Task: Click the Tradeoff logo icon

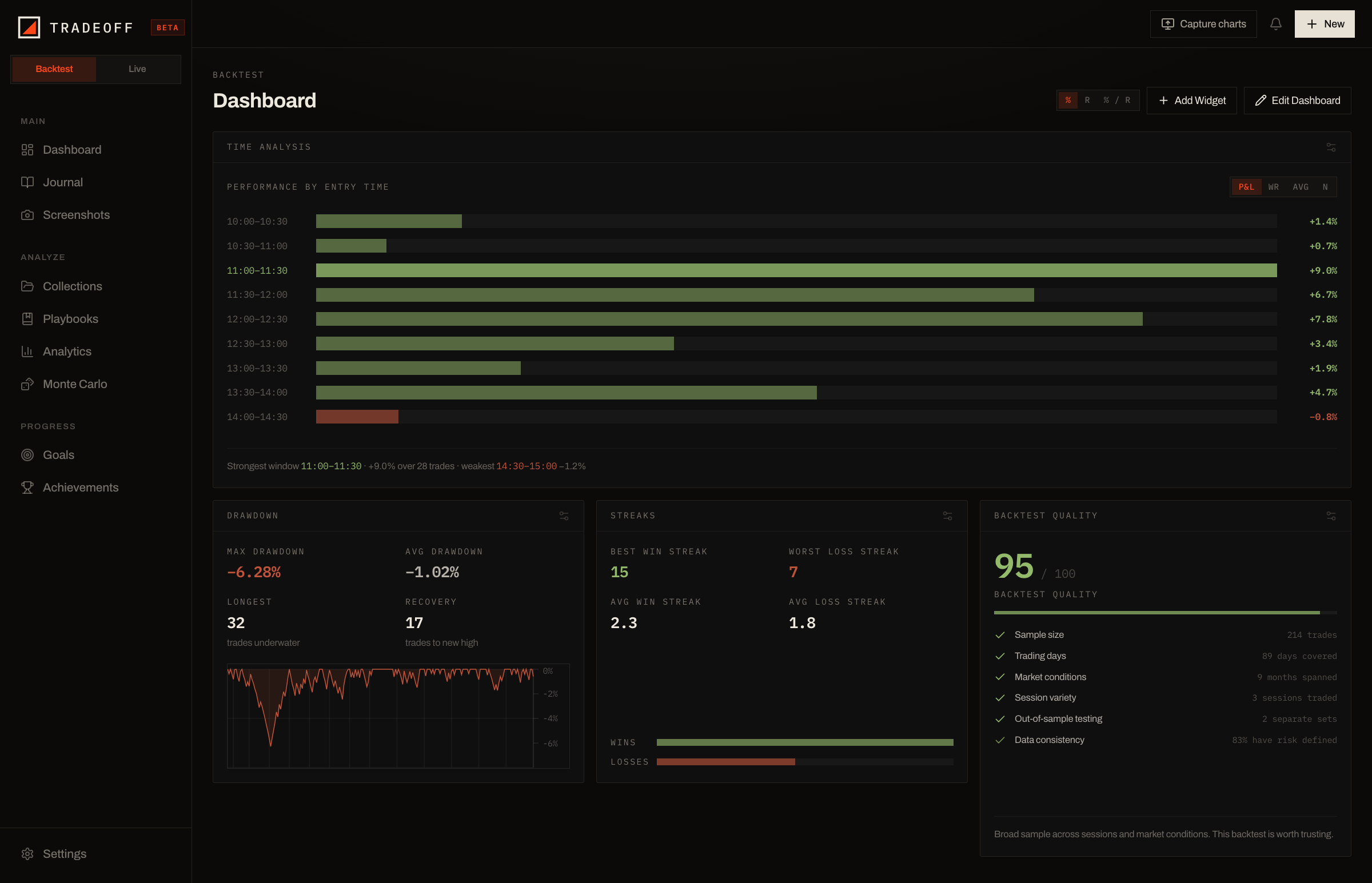Action: (29, 27)
